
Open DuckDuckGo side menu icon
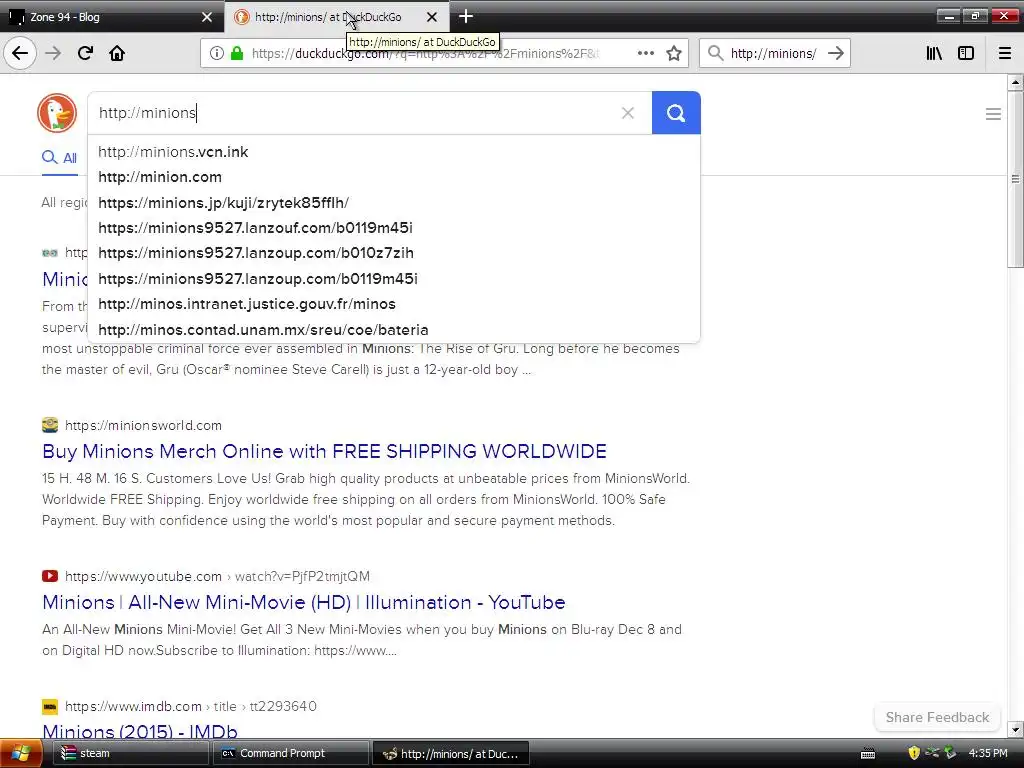coord(993,114)
